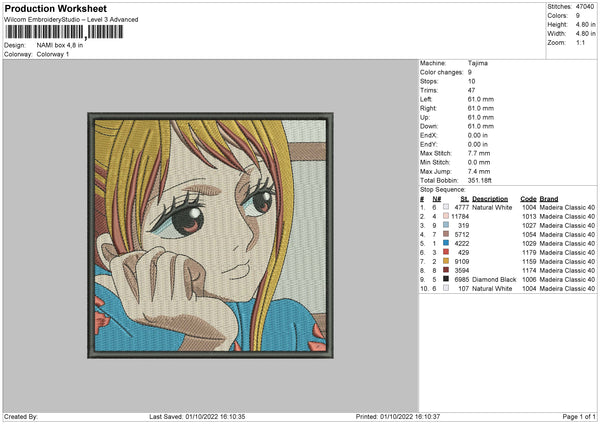
Task: Click the Last Saved timestamp in footer
Action: (x=196, y=416)
